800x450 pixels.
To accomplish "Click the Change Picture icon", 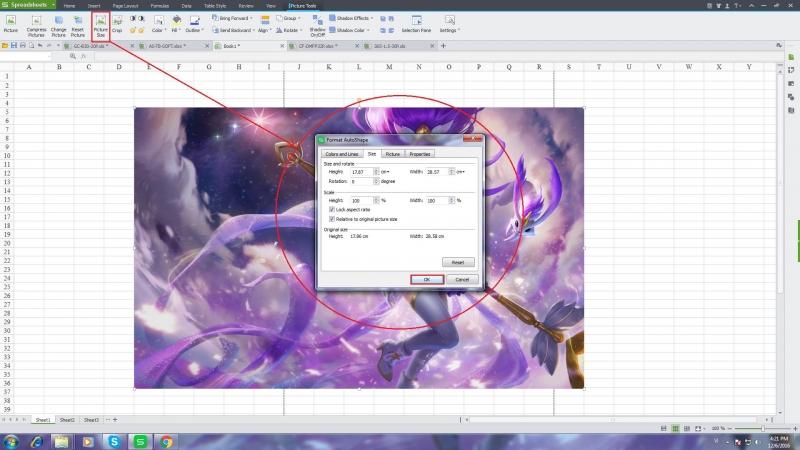I will pos(58,24).
